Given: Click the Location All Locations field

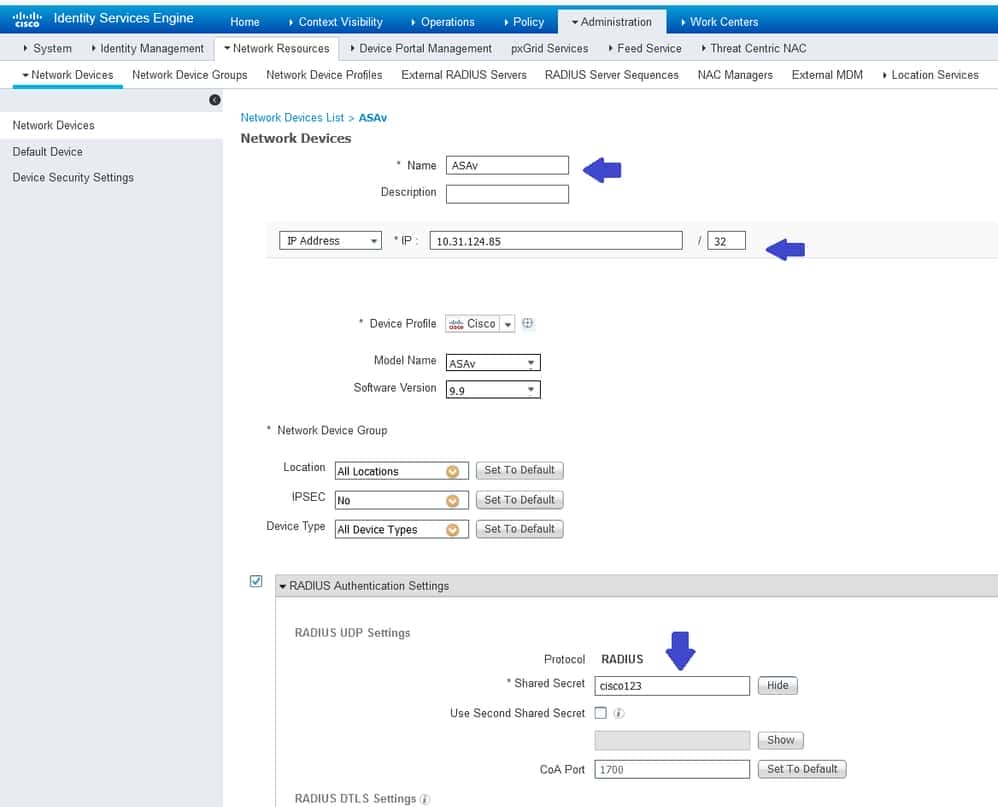Looking at the screenshot, I should coord(402,471).
